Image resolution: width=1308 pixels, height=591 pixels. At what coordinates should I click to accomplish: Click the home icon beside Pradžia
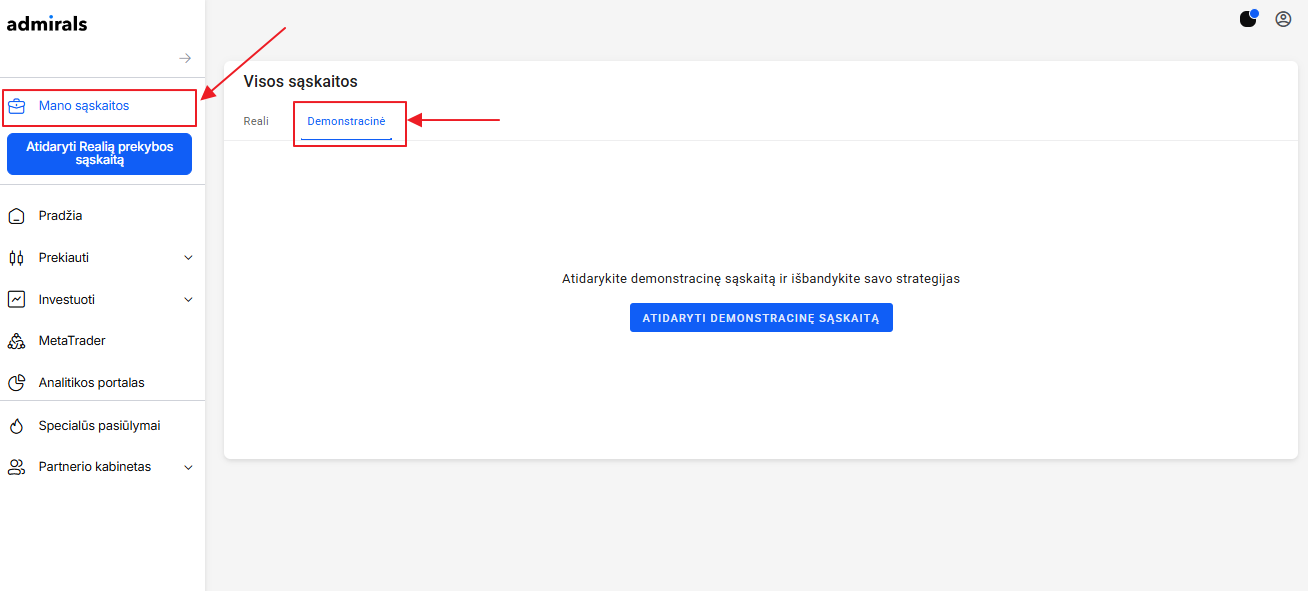16,216
